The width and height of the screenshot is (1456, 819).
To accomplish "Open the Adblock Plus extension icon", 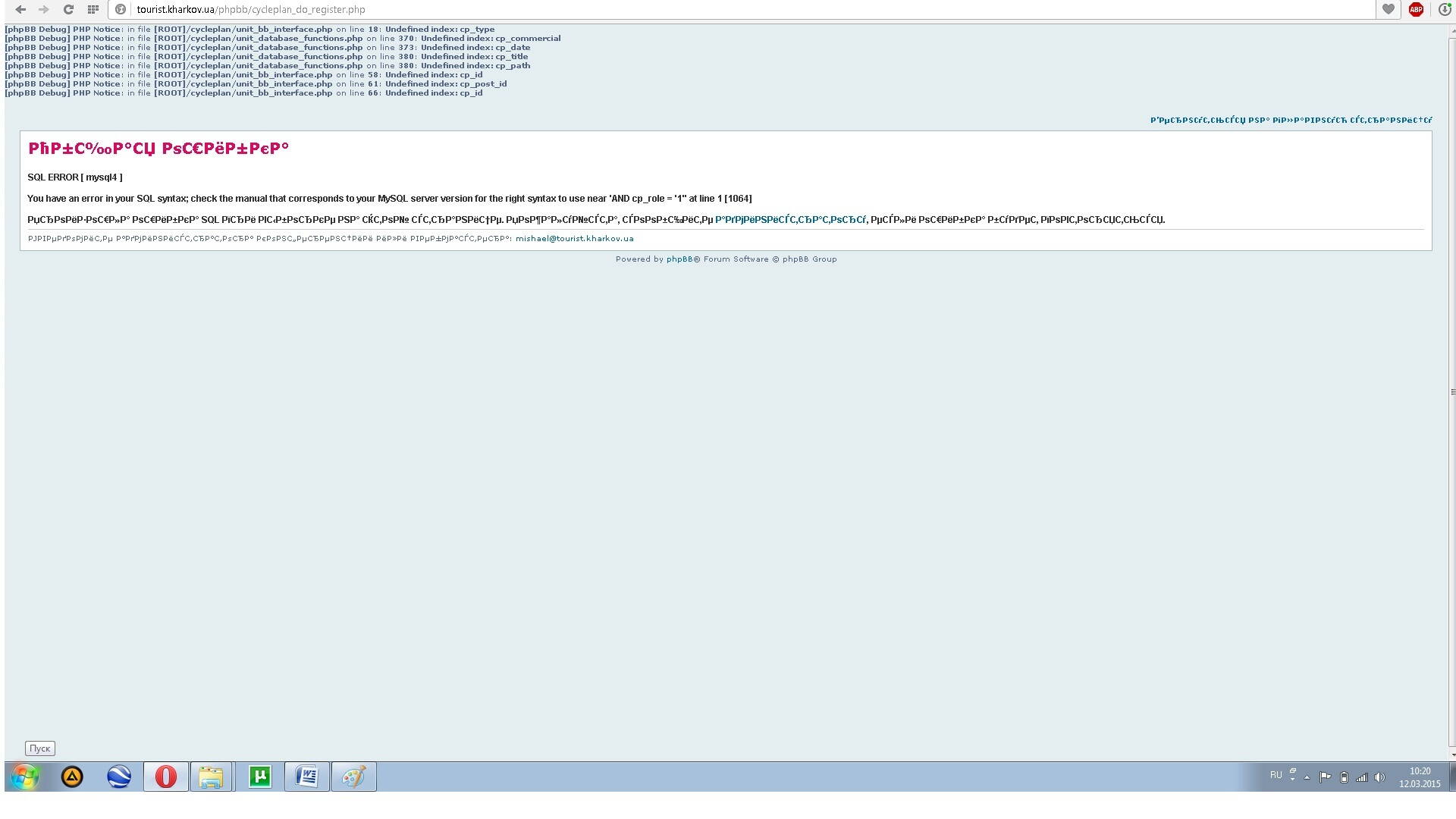I will click(x=1415, y=9).
